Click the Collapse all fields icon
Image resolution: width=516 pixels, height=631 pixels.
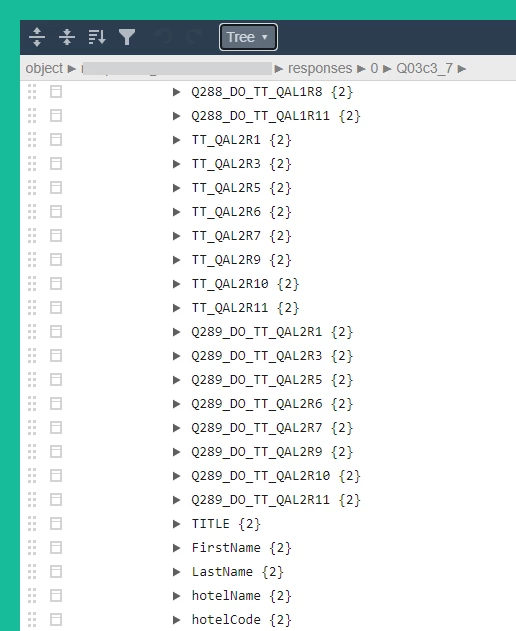click(67, 37)
